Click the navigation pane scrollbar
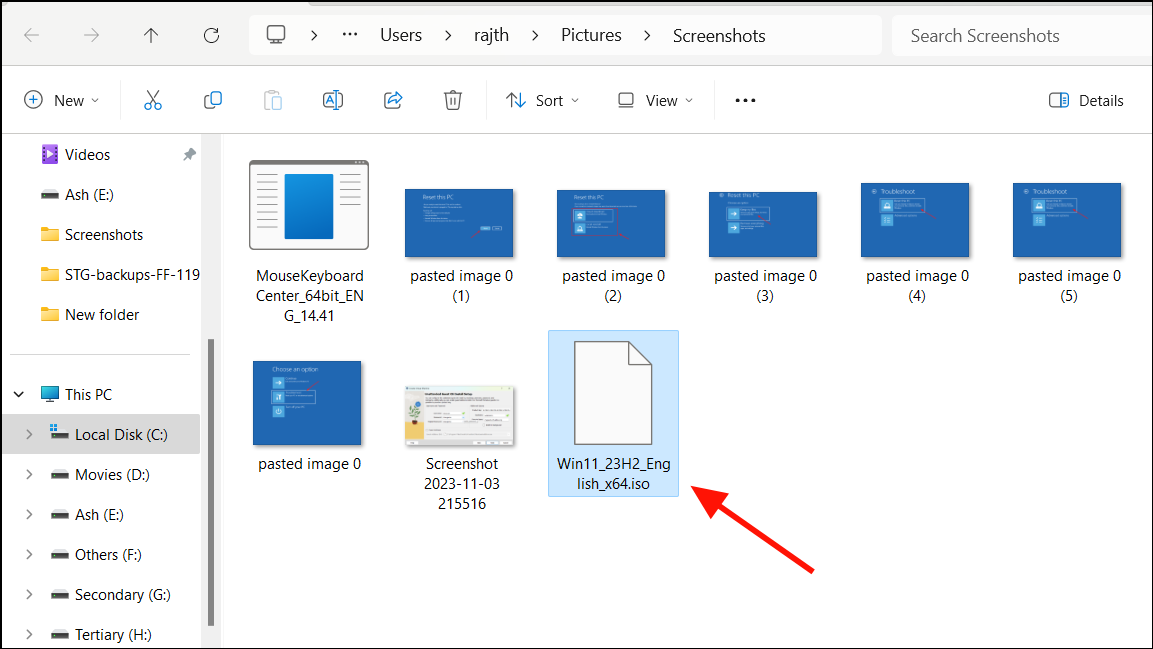Screen dimensions: 1153x649 (x=211, y=482)
